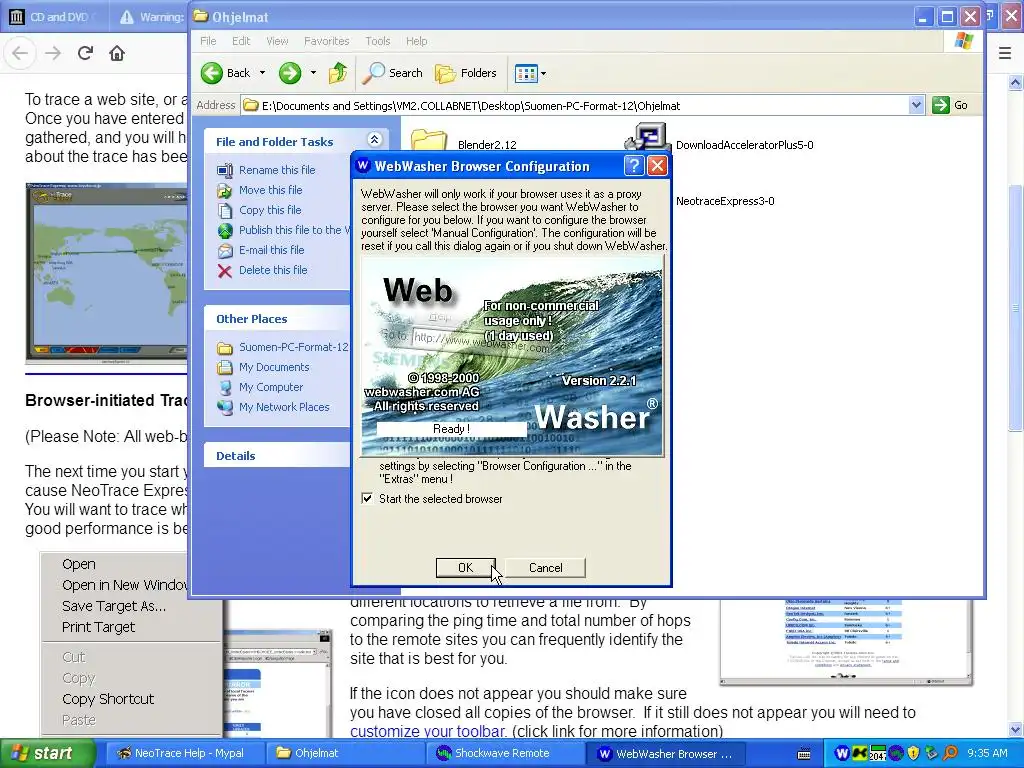The image size is (1024, 768).
Task: Uncheck Start the selected browser
Action: [x=367, y=499]
